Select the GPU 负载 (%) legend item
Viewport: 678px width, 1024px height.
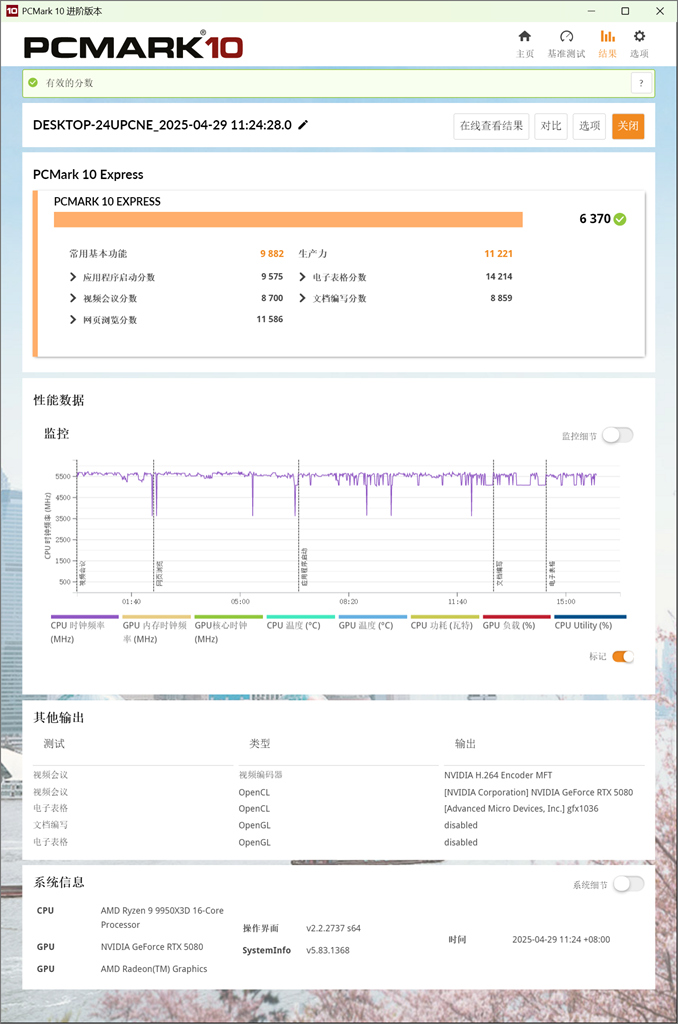coord(515,623)
